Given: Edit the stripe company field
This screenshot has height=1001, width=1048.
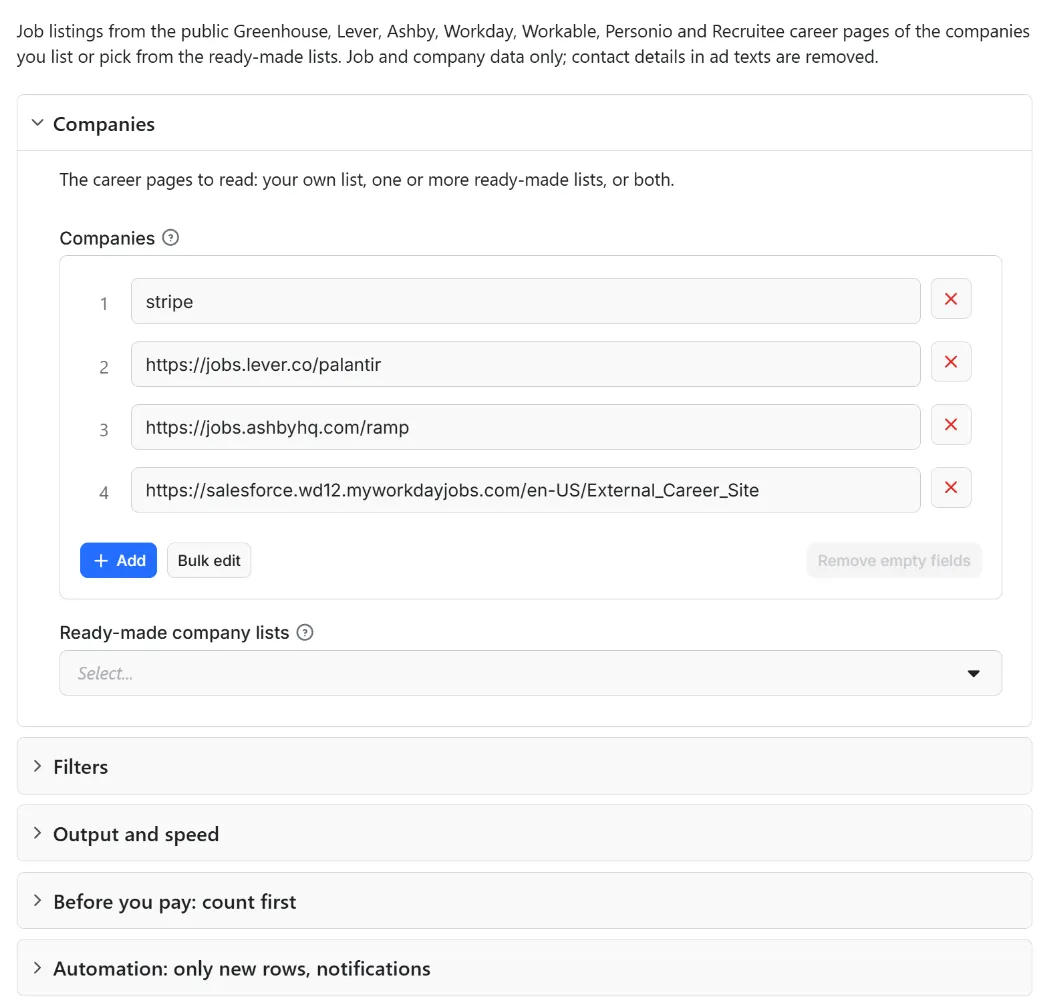Looking at the screenshot, I should pos(525,301).
